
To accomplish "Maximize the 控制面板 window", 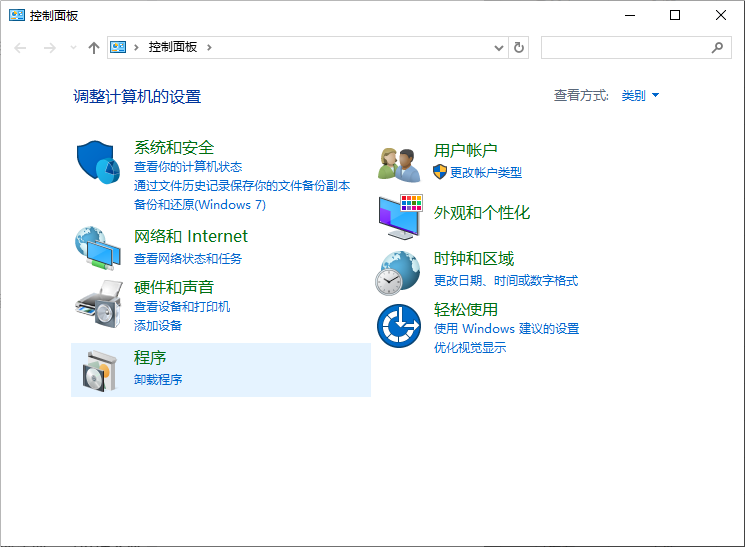I will point(675,15).
